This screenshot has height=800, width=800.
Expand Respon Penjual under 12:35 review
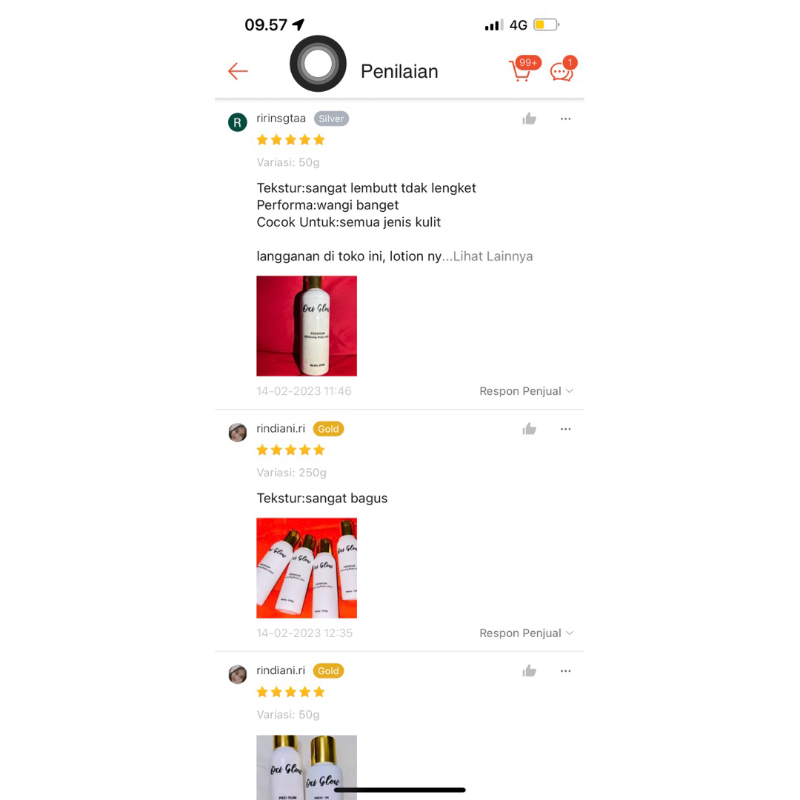(x=526, y=633)
